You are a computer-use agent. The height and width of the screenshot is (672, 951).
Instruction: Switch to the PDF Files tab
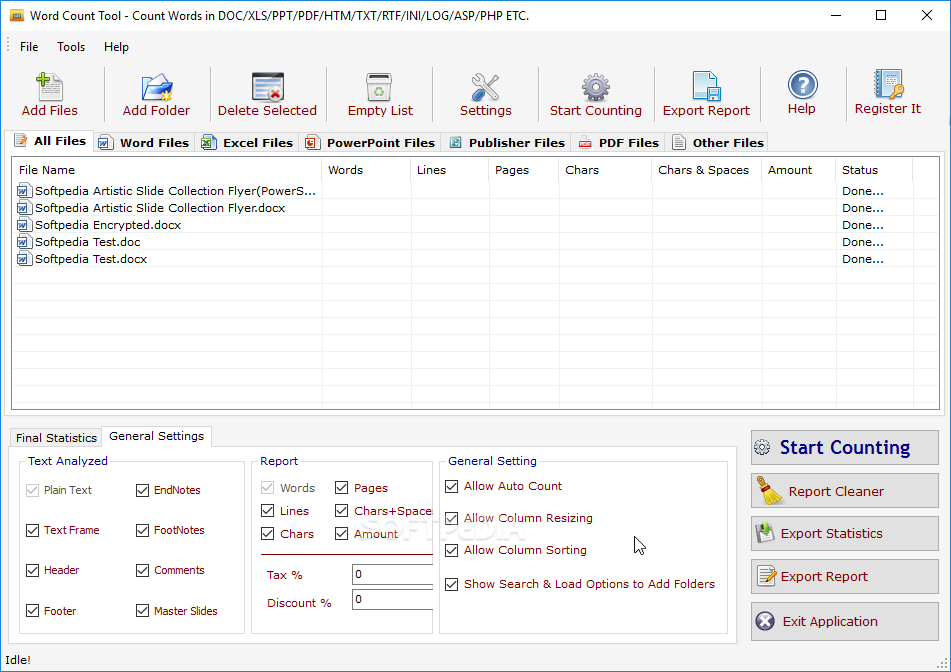(619, 143)
